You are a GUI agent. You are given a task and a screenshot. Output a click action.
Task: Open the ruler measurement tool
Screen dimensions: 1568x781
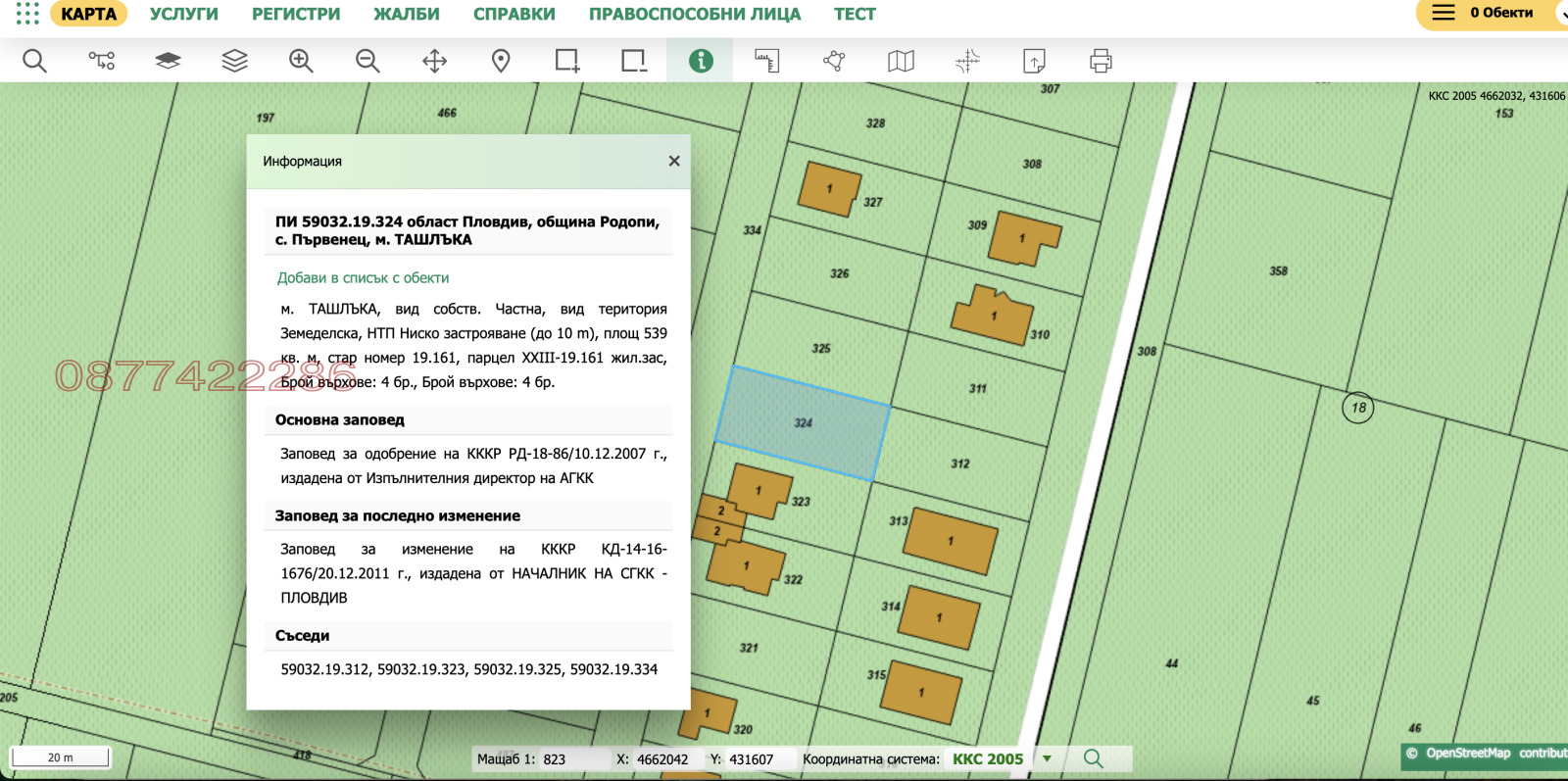pyautogui.click(x=767, y=61)
